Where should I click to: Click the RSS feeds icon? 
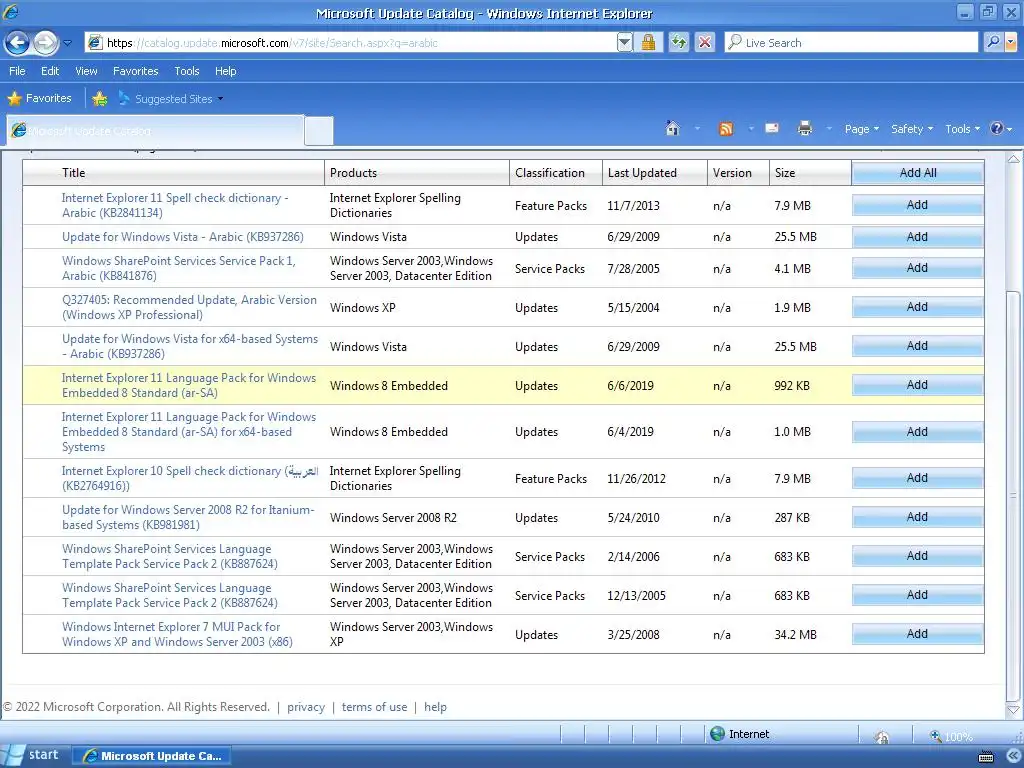(x=726, y=129)
